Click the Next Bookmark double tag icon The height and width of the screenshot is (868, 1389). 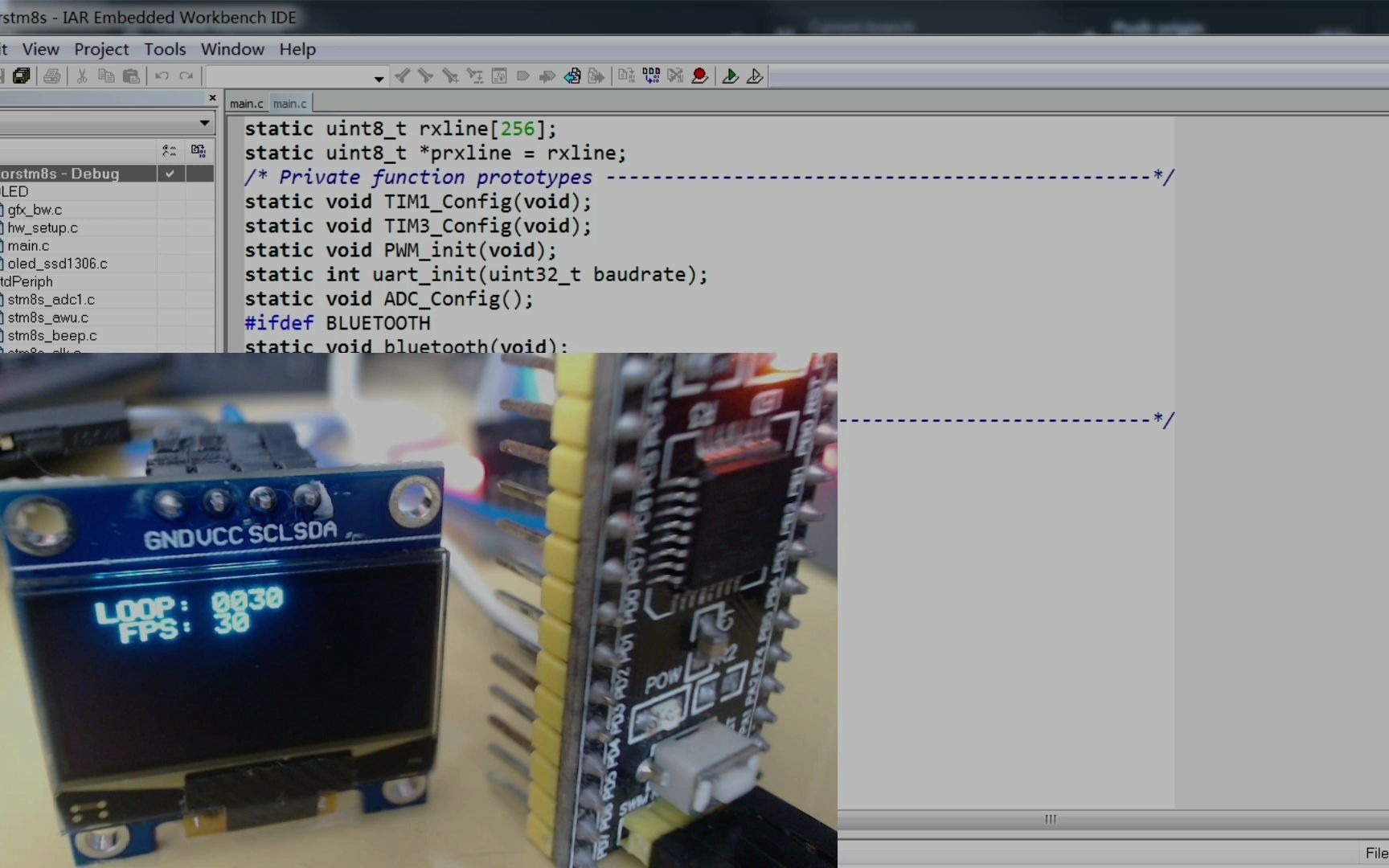tap(547, 76)
